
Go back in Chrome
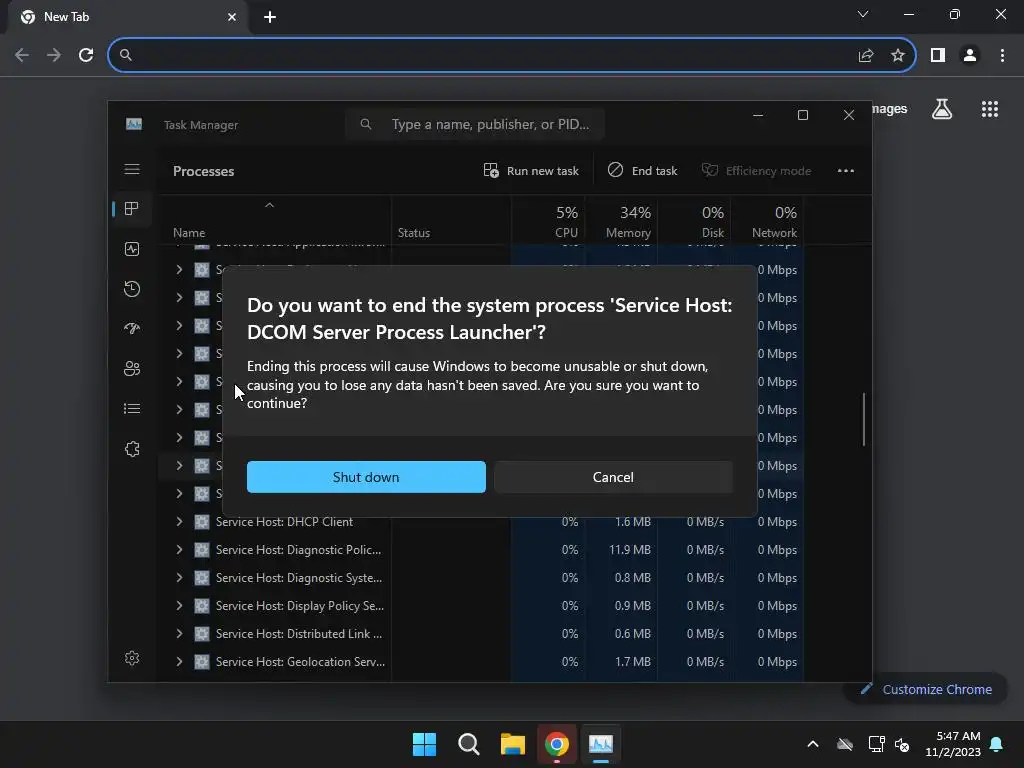click(x=22, y=55)
